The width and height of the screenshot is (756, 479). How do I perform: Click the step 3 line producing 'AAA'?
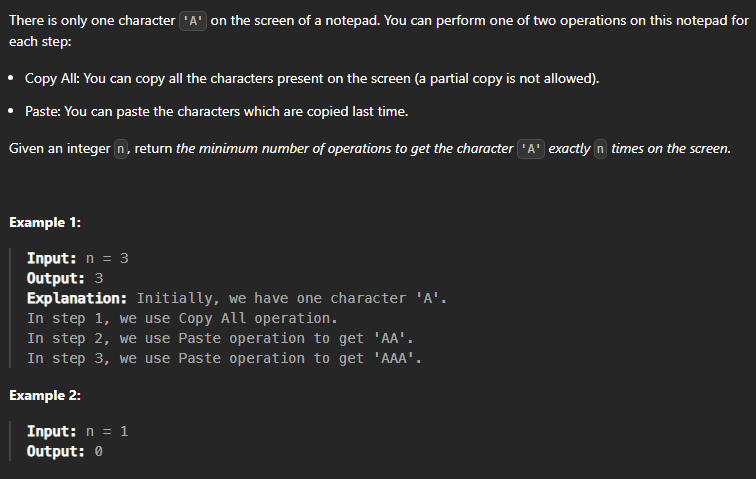coord(225,358)
